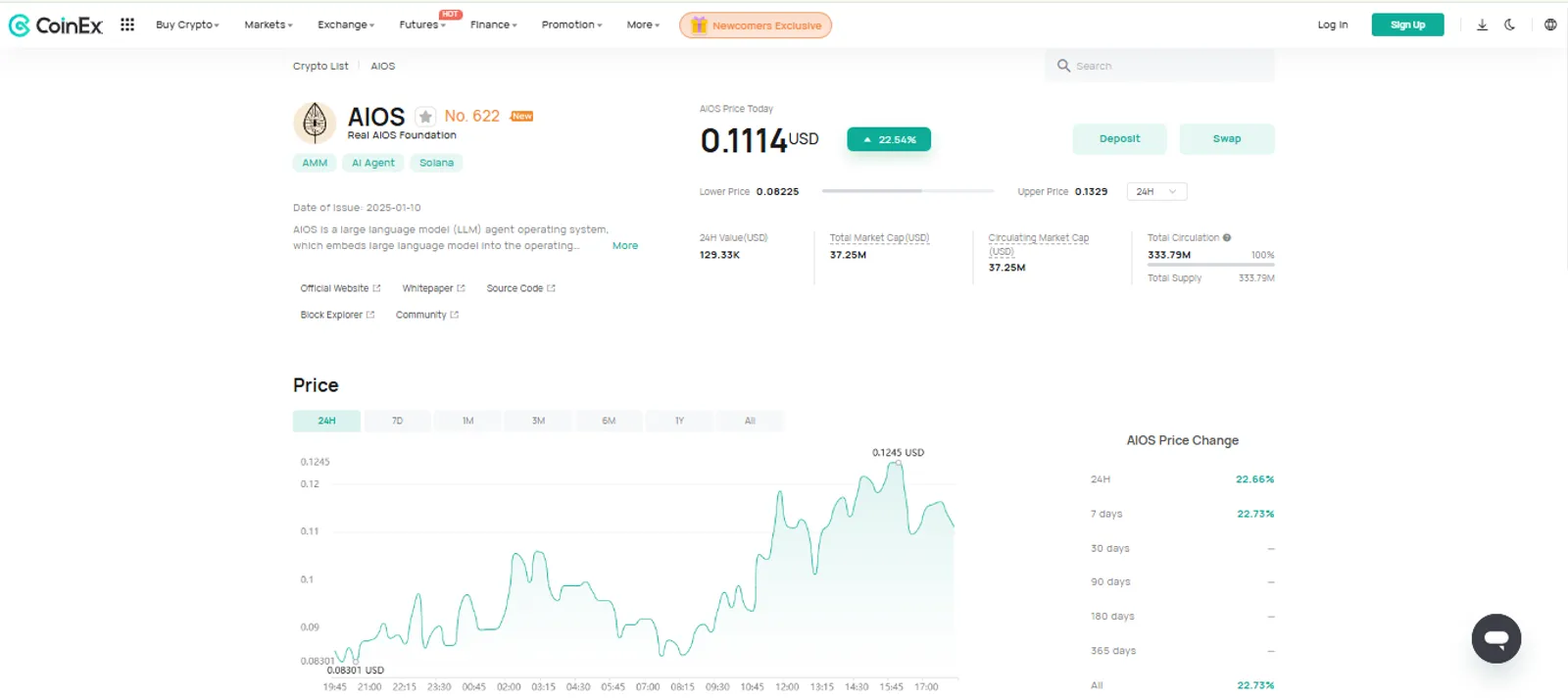Click the Newcomers Exclusive gift banner
The width and height of the screenshot is (1568, 700).
(756, 25)
